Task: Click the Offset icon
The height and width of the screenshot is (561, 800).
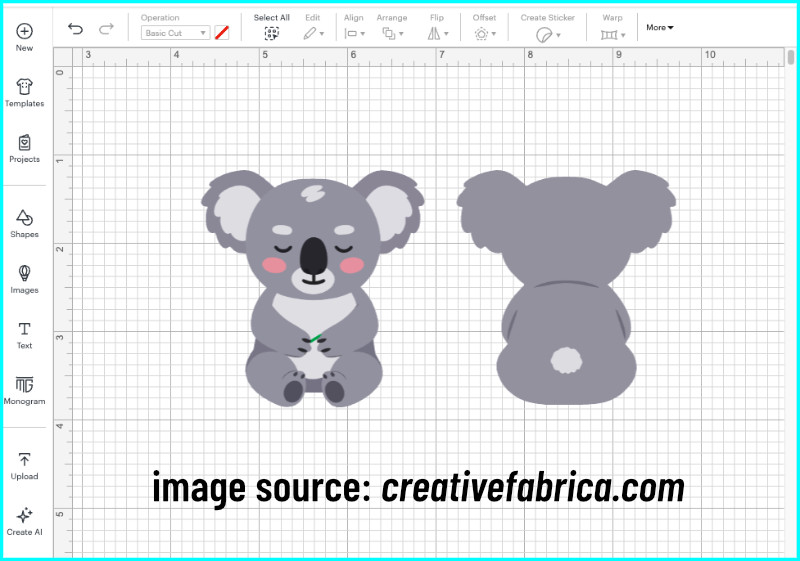Action: tap(481, 34)
